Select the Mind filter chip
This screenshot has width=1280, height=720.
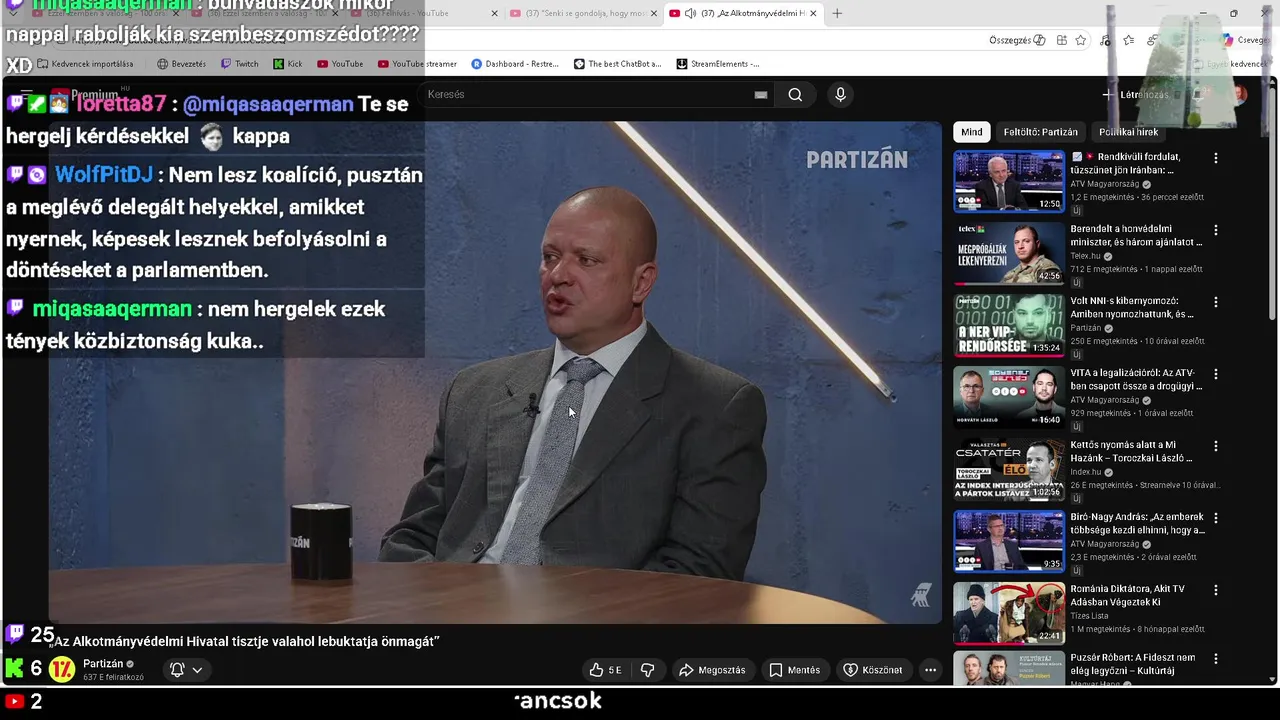[972, 132]
